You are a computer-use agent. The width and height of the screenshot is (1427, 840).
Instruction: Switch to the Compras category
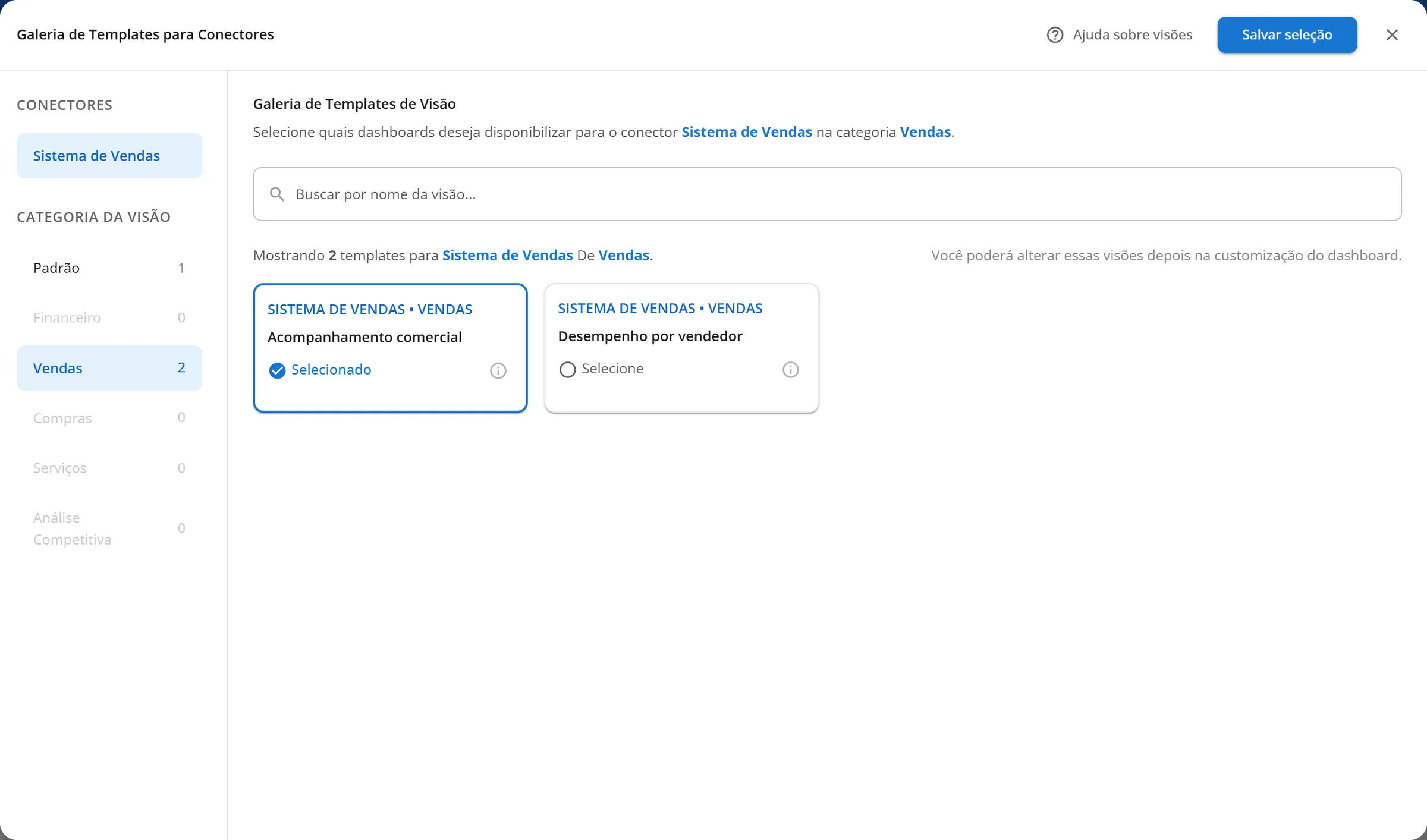point(109,418)
